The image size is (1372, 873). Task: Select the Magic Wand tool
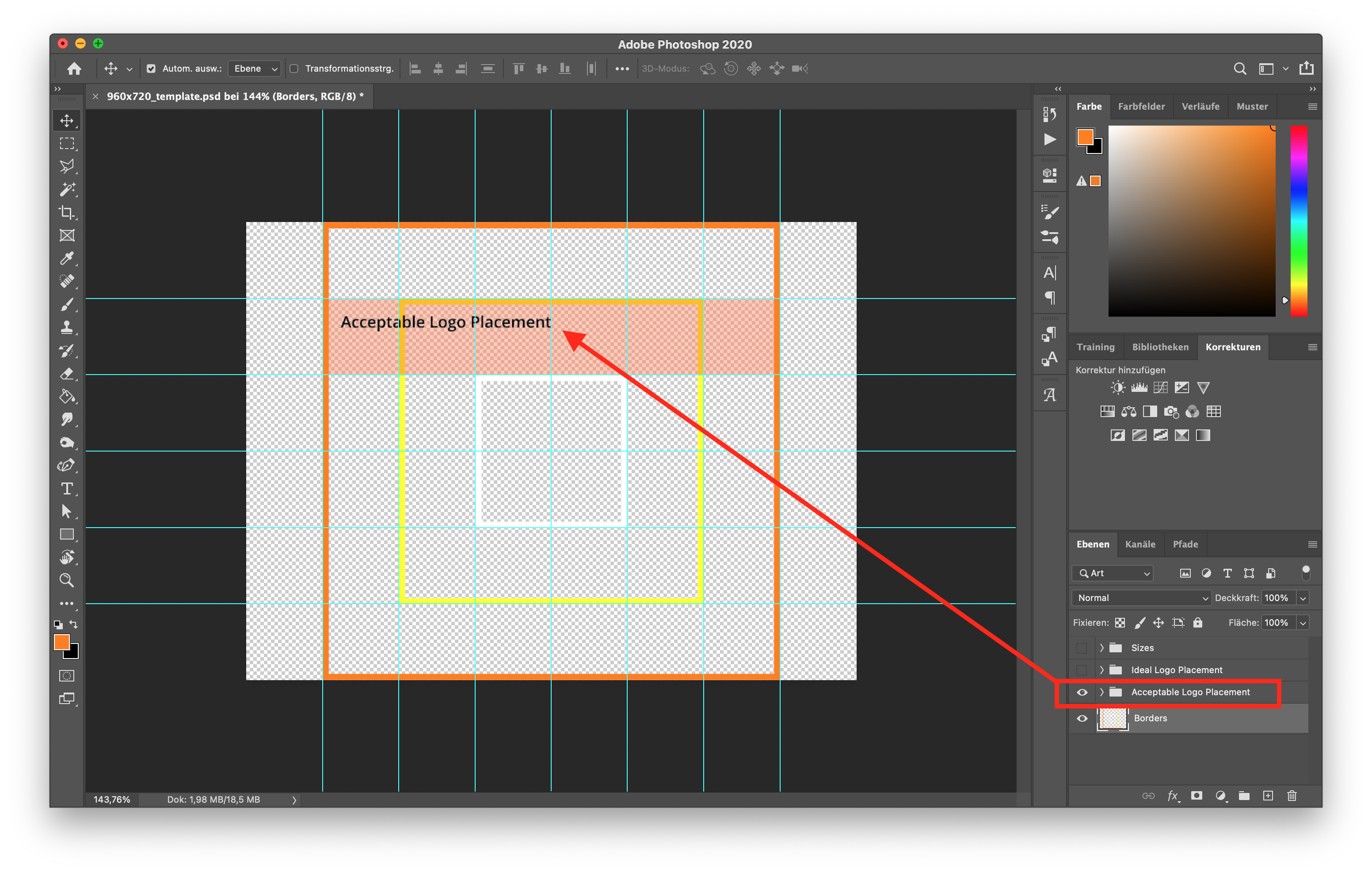click(x=67, y=189)
